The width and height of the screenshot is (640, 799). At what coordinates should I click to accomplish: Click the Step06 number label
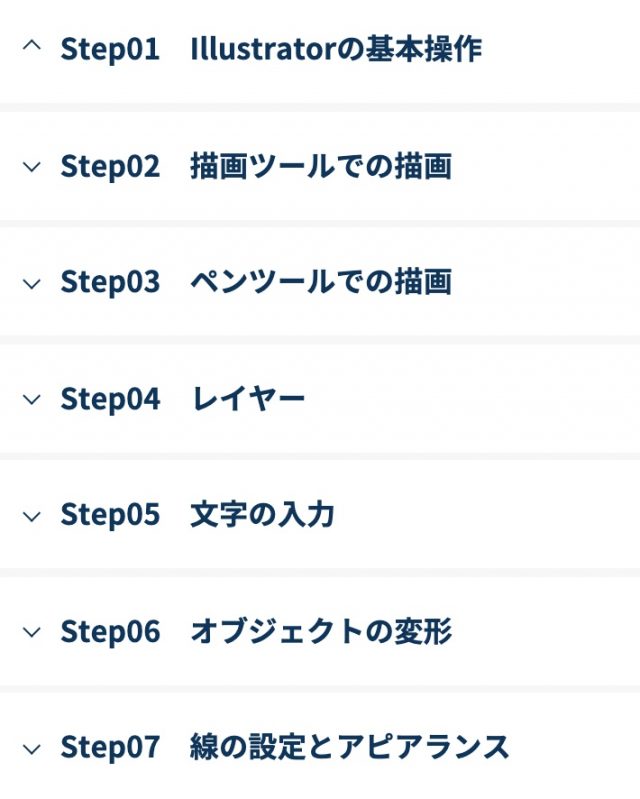(x=110, y=631)
